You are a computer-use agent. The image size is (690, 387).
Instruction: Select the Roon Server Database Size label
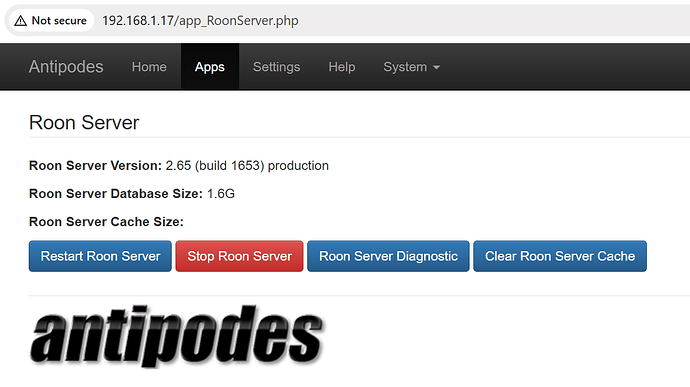pyautogui.click(x=116, y=194)
